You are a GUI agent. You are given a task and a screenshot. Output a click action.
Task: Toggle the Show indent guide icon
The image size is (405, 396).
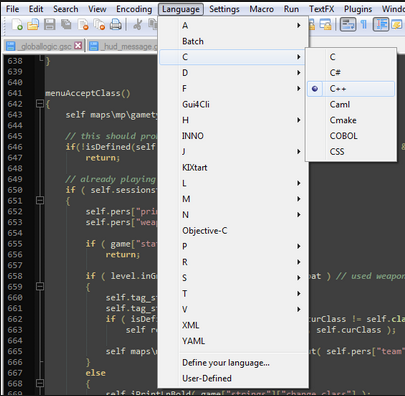coord(381,25)
